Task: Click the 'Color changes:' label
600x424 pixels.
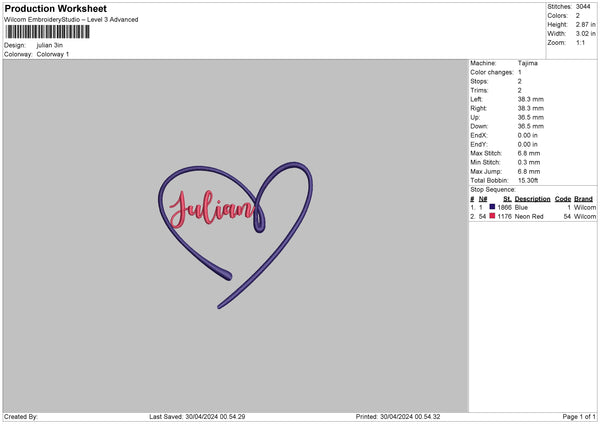Action: tap(492, 72)
